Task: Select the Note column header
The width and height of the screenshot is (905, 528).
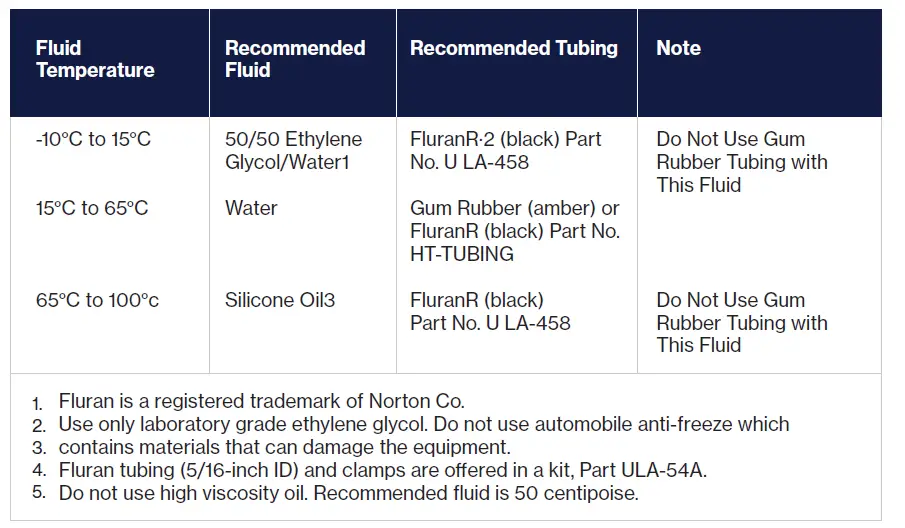Action: pyautogui.click(x=678, y=48)
